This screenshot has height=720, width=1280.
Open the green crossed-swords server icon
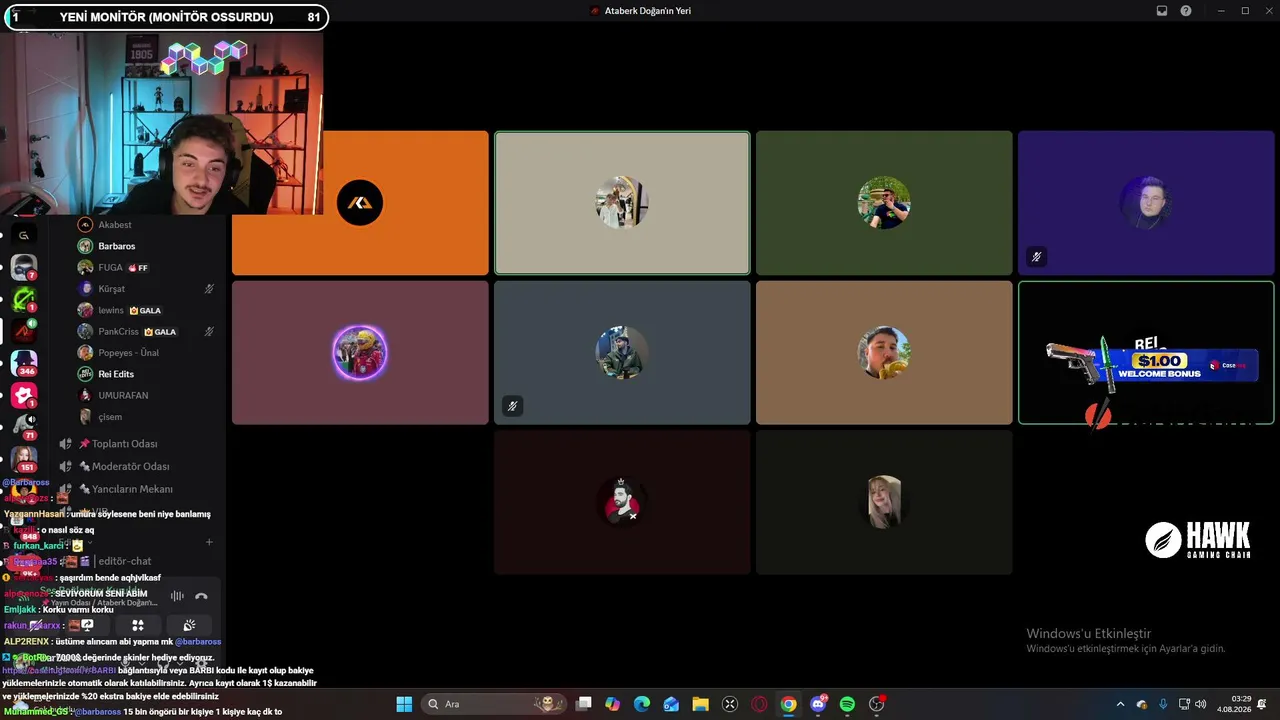pyautogui.click(x=24, y=299)
